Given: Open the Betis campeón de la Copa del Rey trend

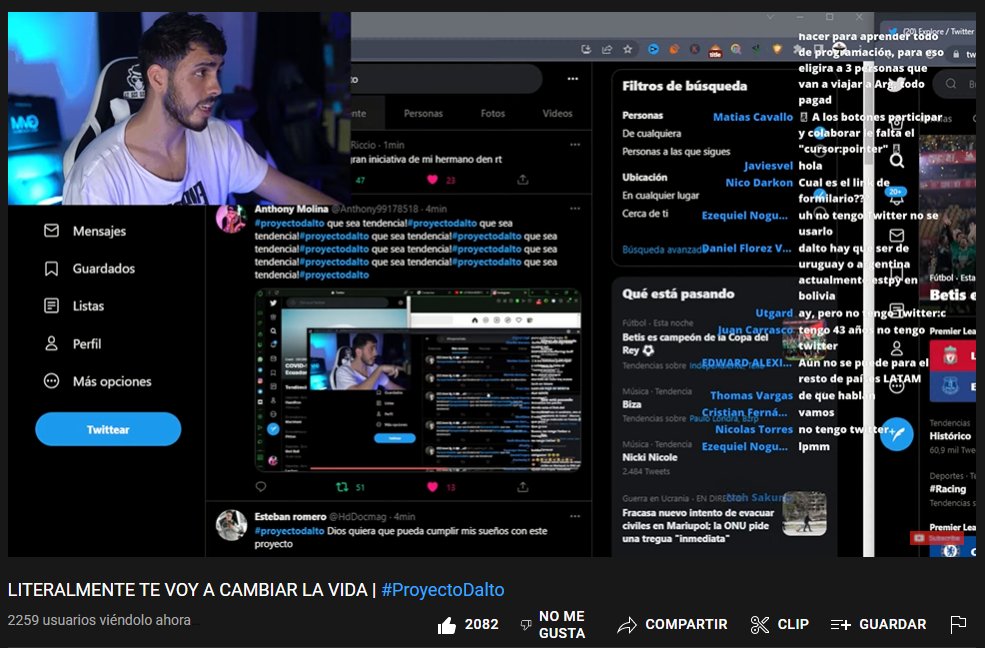Looking at the screenshot, I should (695, 343).
